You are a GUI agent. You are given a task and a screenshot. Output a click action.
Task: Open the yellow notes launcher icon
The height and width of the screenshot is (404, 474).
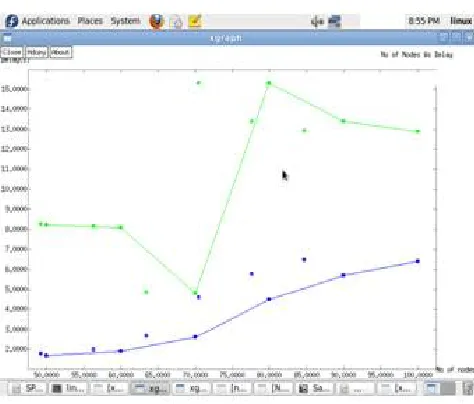point(195,21)
